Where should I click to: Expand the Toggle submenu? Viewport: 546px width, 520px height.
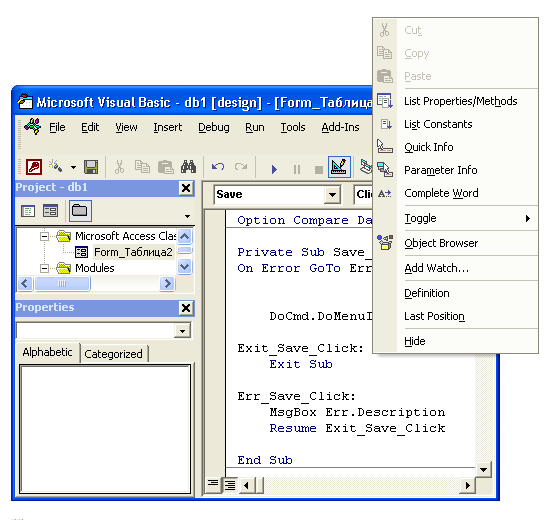pyautogui.click(x=455, y=218)
